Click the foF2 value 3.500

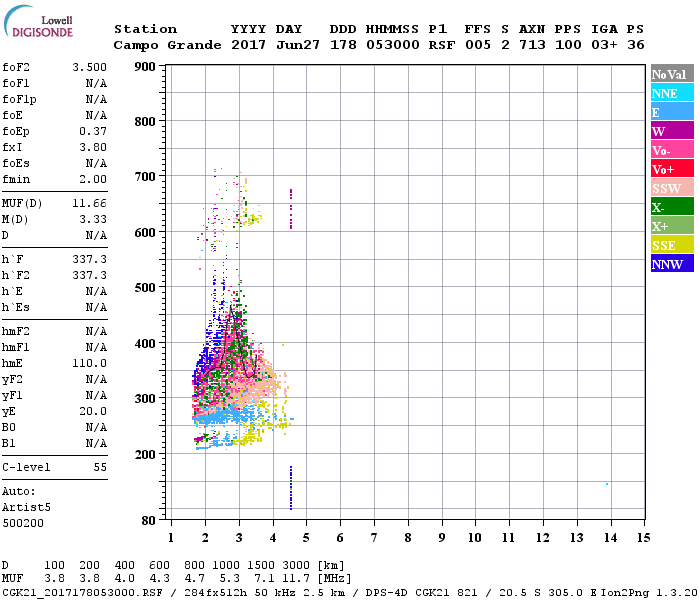(x=89, y=65)
